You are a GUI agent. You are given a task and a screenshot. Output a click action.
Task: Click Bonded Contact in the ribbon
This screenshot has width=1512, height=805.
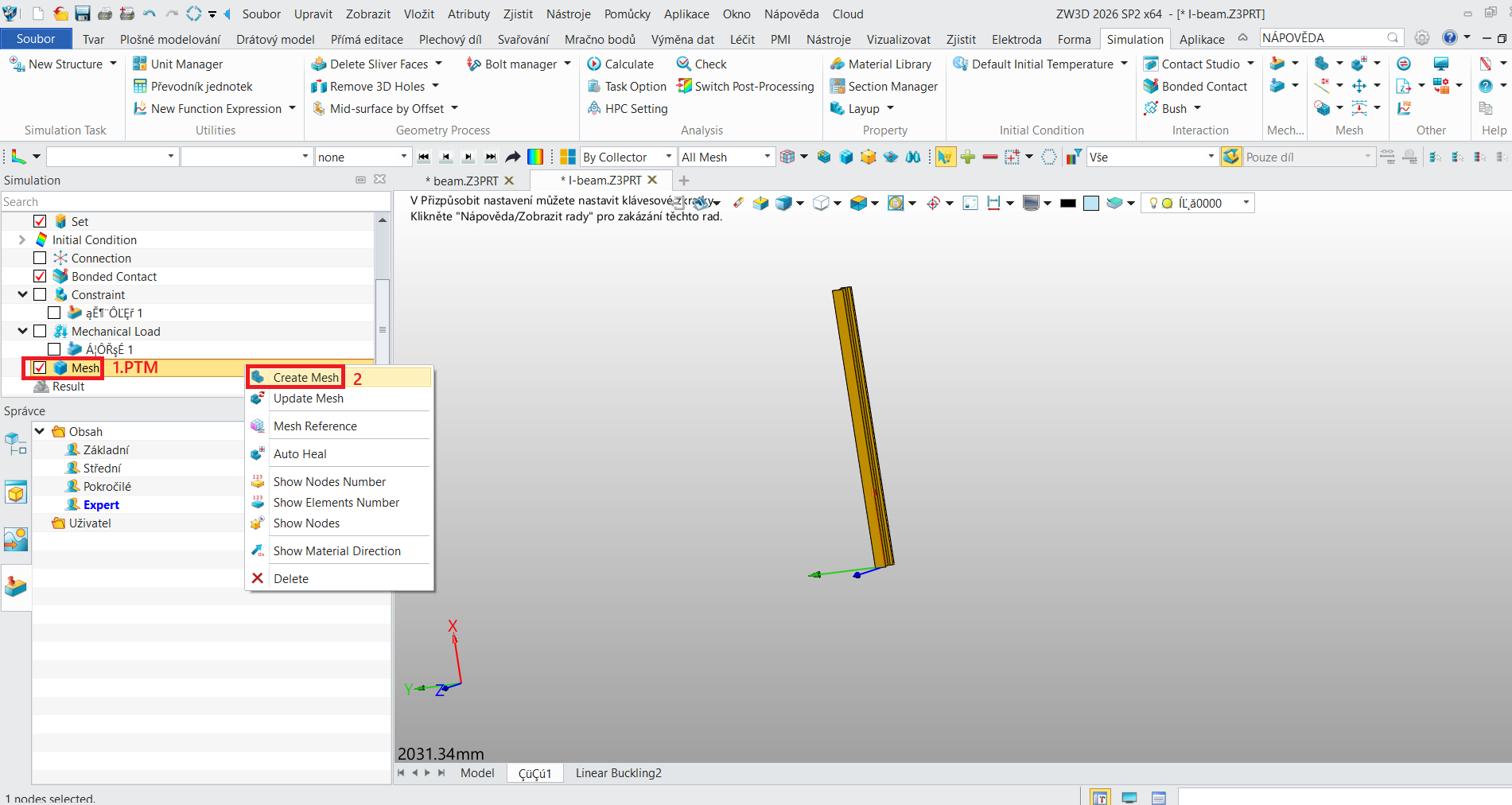pos(1195,86)
